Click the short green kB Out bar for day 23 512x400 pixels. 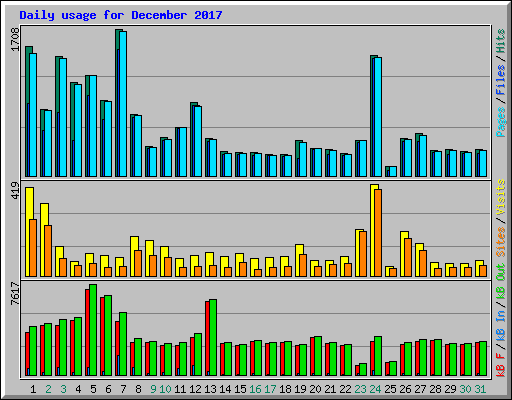363,369
